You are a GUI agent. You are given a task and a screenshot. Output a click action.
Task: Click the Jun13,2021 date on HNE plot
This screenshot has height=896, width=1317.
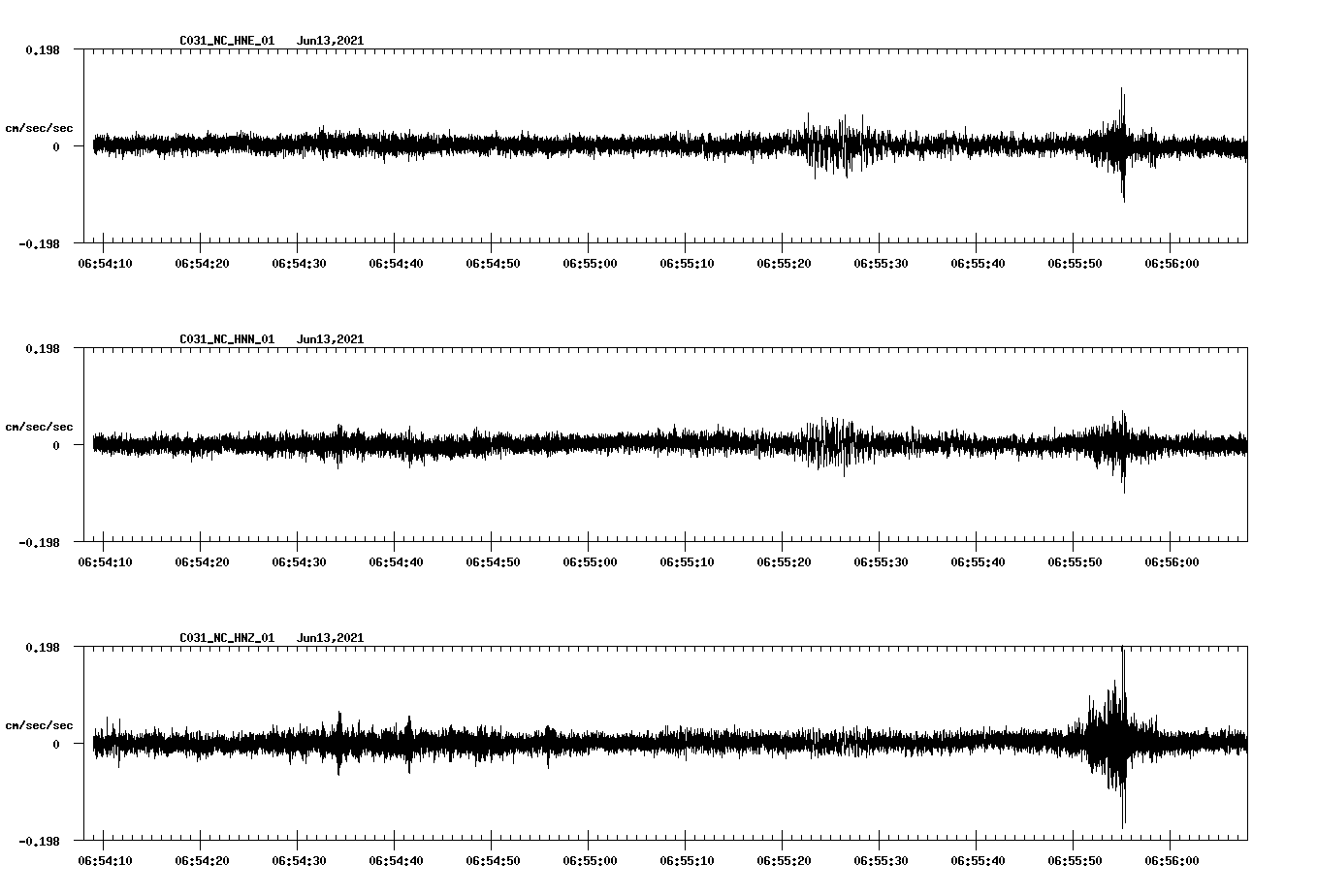point(330,41)
